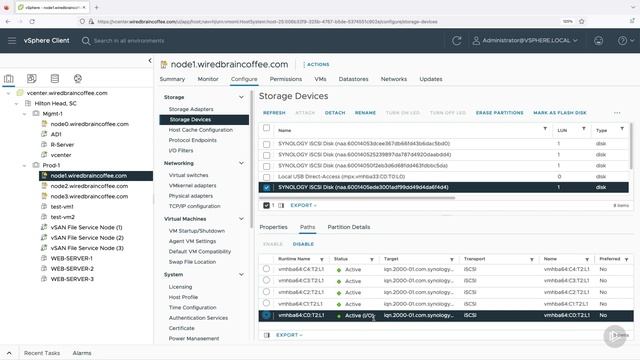Switch to the Properties tab for device

click(x=273, y=227)
